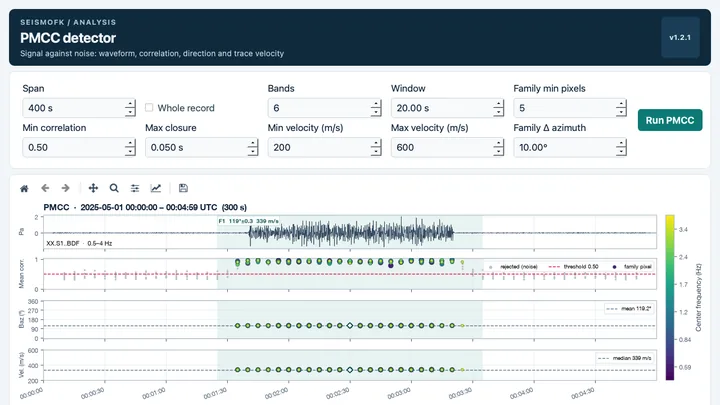Increase Max velocity using up arrow
Viewport: 720px width, 405px height.
click(x=498, y=143)
